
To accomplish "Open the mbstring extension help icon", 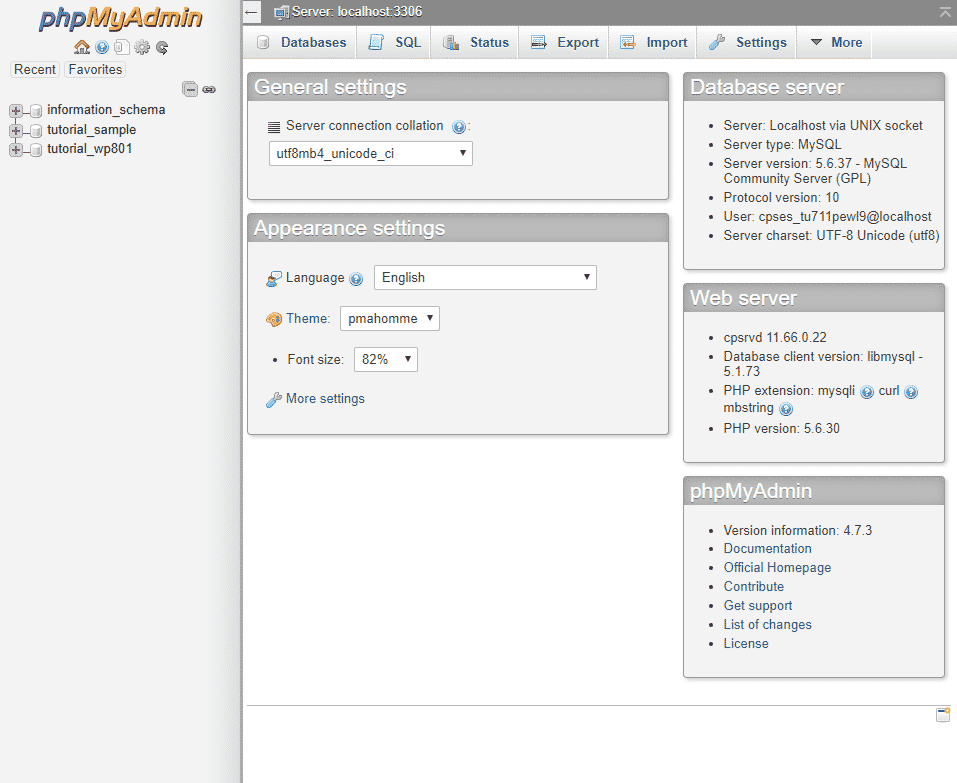I will (x=786, y=408).
